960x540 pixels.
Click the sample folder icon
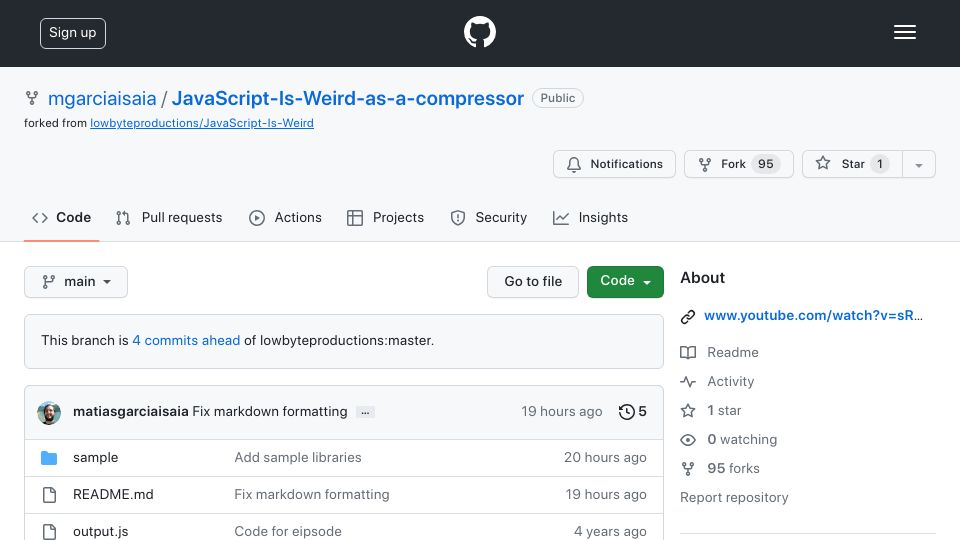click(49, 457)
